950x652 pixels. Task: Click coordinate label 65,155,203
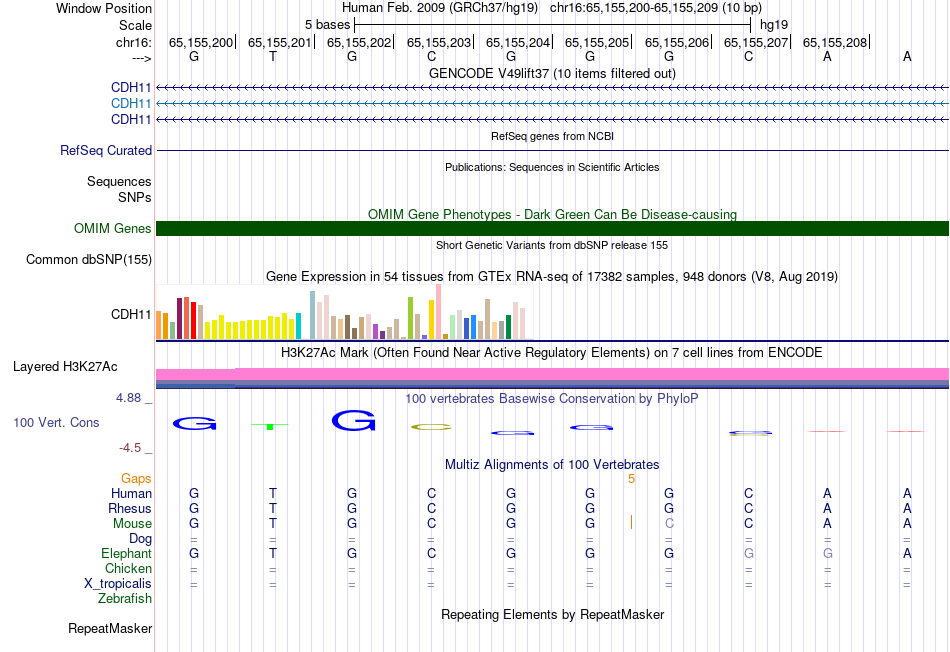(439, 42)
